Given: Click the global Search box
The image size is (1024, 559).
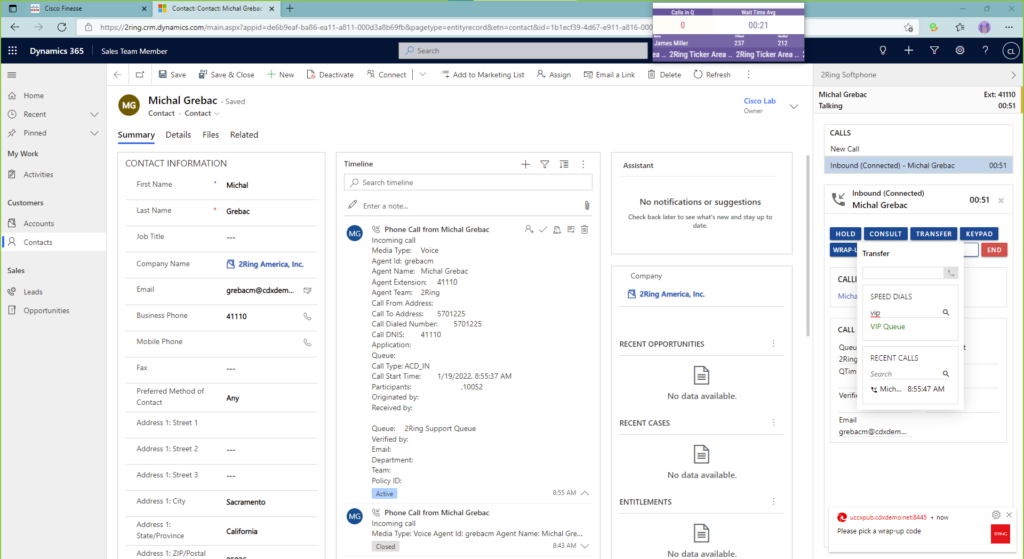Looking at the screenshot, I should (x=523, y=51).
